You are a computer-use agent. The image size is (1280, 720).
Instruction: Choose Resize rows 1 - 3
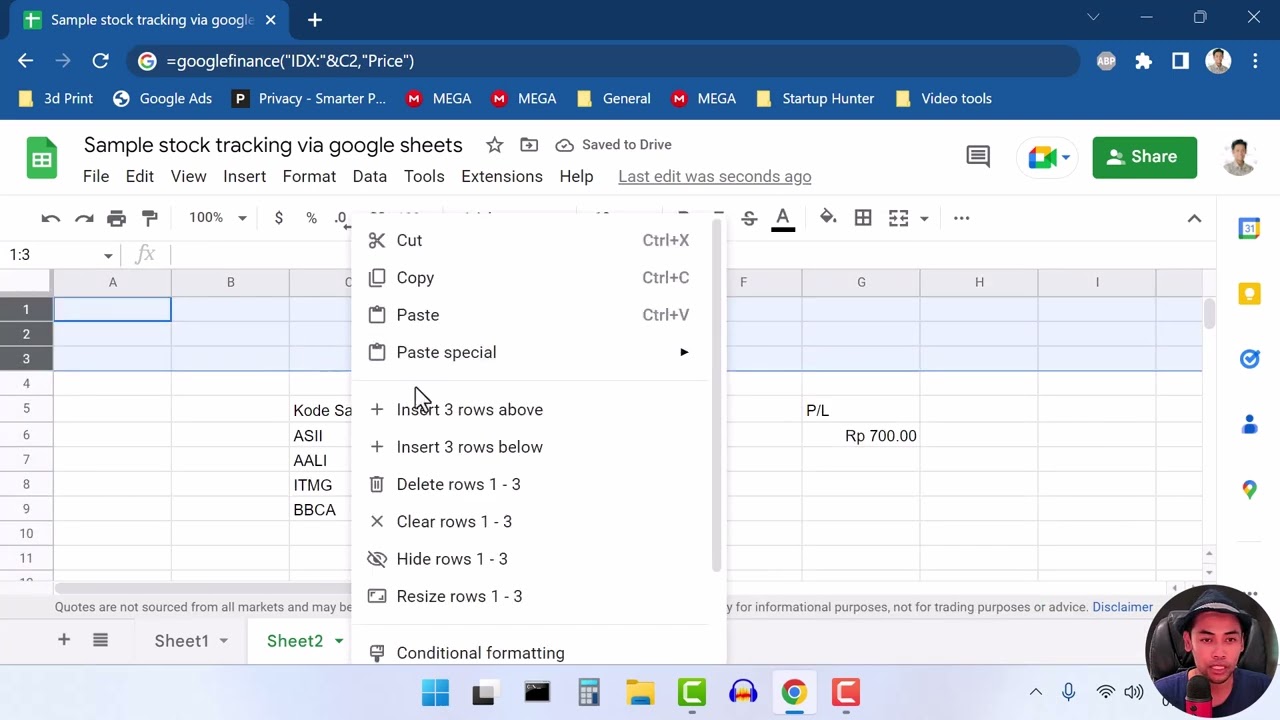click(x=529, y=596)
